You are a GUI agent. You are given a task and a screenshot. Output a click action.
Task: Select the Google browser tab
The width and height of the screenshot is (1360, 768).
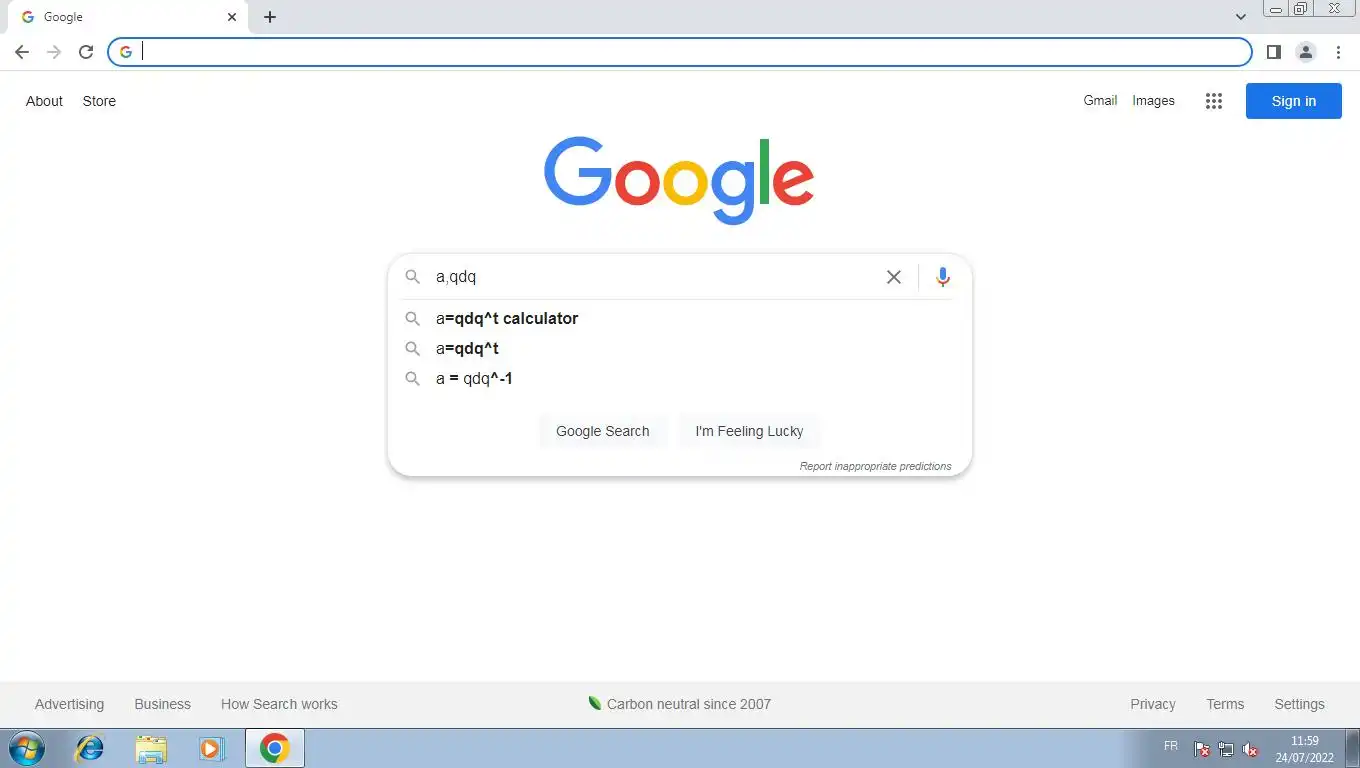click(x=128, y=17)
